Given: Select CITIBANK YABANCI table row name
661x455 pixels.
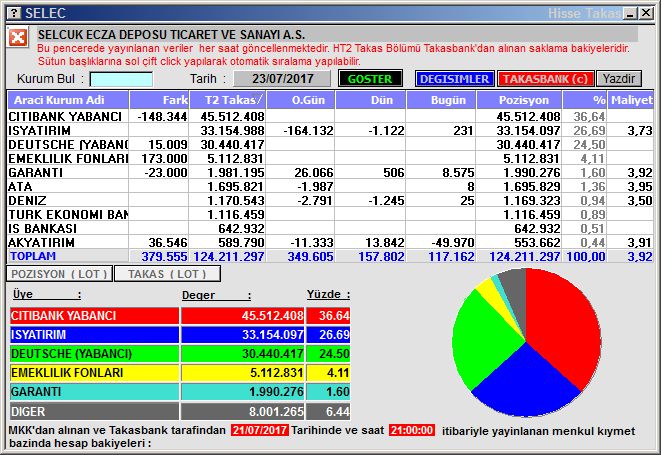Looking at the screenshot, I should coord(65,116).
